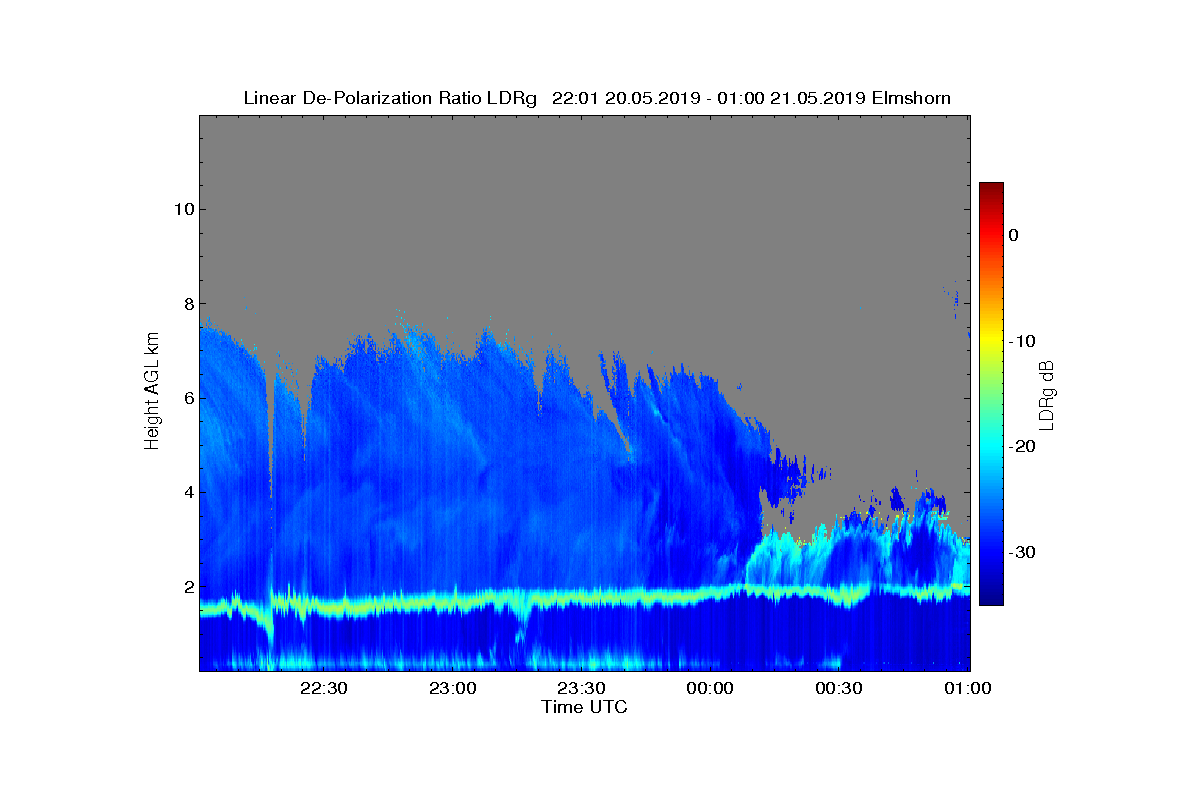
Task: Click the 'Time UTC' x-axis label
Action: pyautogui.click(x=585, y=707)
